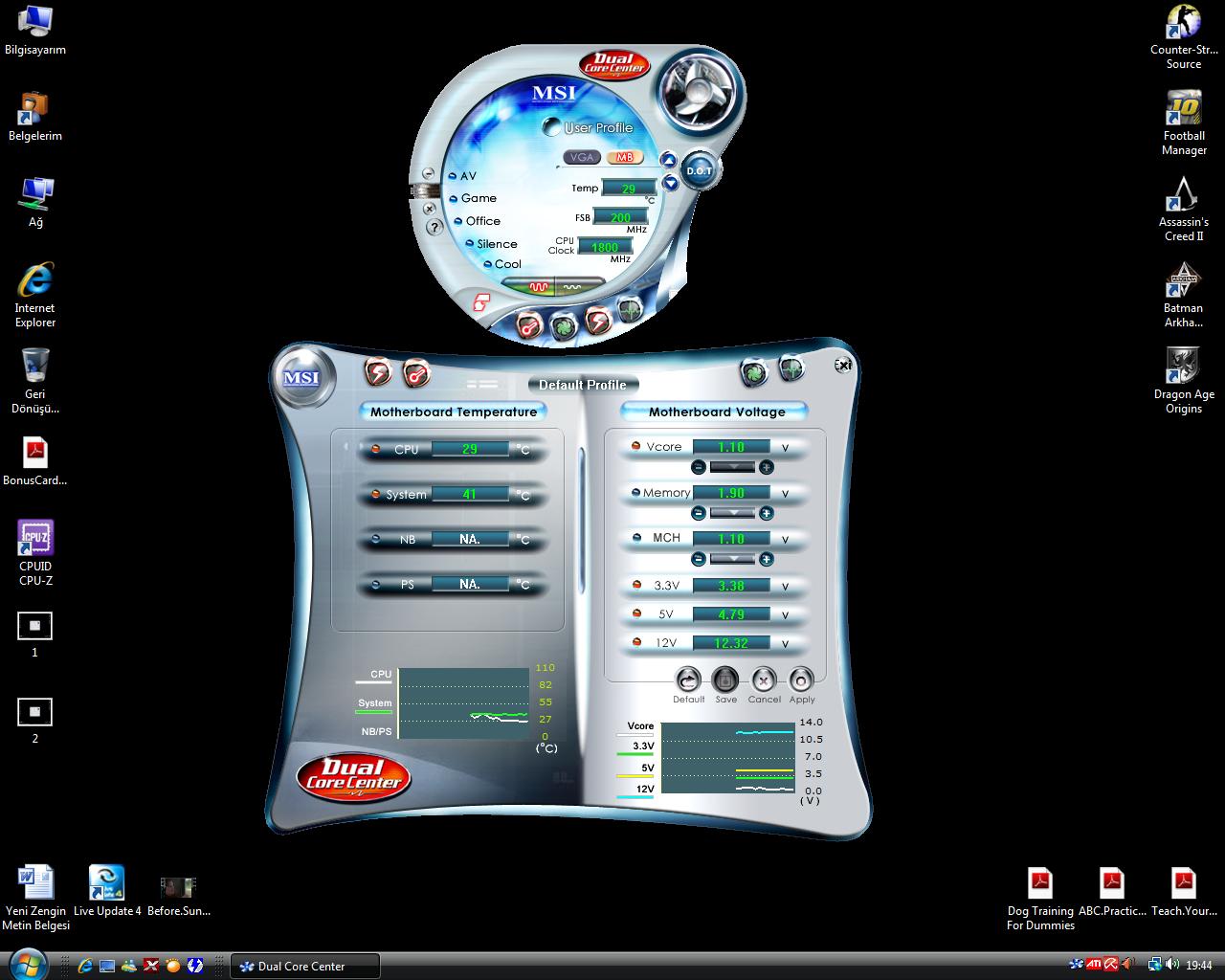Click the MSI logo in lower panel
This screenshot has width=1225, height=980.
click(x=301, y=377)
